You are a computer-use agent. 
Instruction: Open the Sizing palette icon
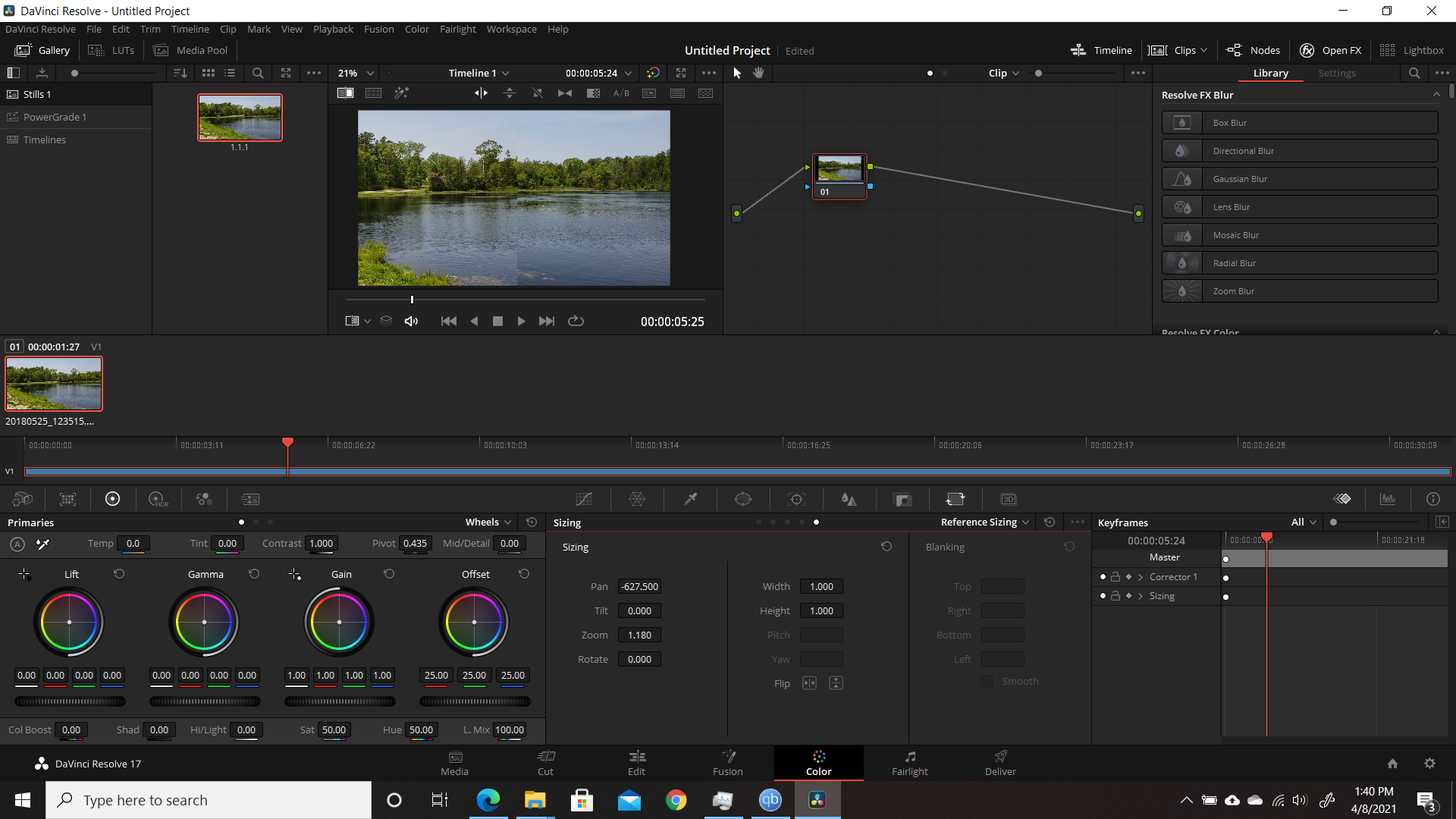coord(955,499)
